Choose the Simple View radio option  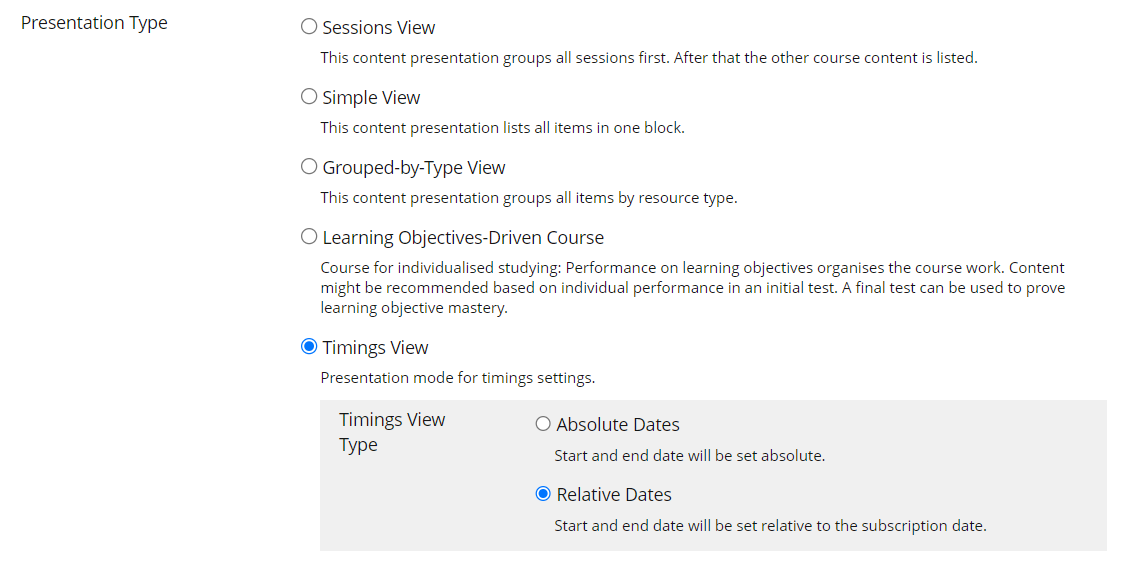[309, 97]
